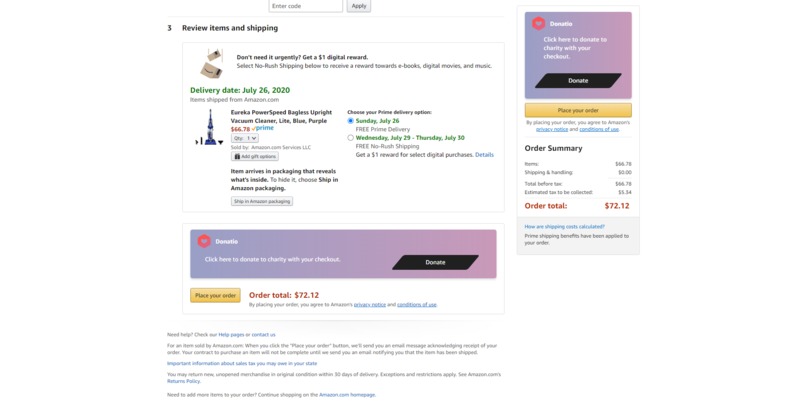Image resolution: width=806 pixels, height=410 pixels.
Task: Select Wednesday July 29 No-Rush Shipping option
Action: (x=351, y=138)
